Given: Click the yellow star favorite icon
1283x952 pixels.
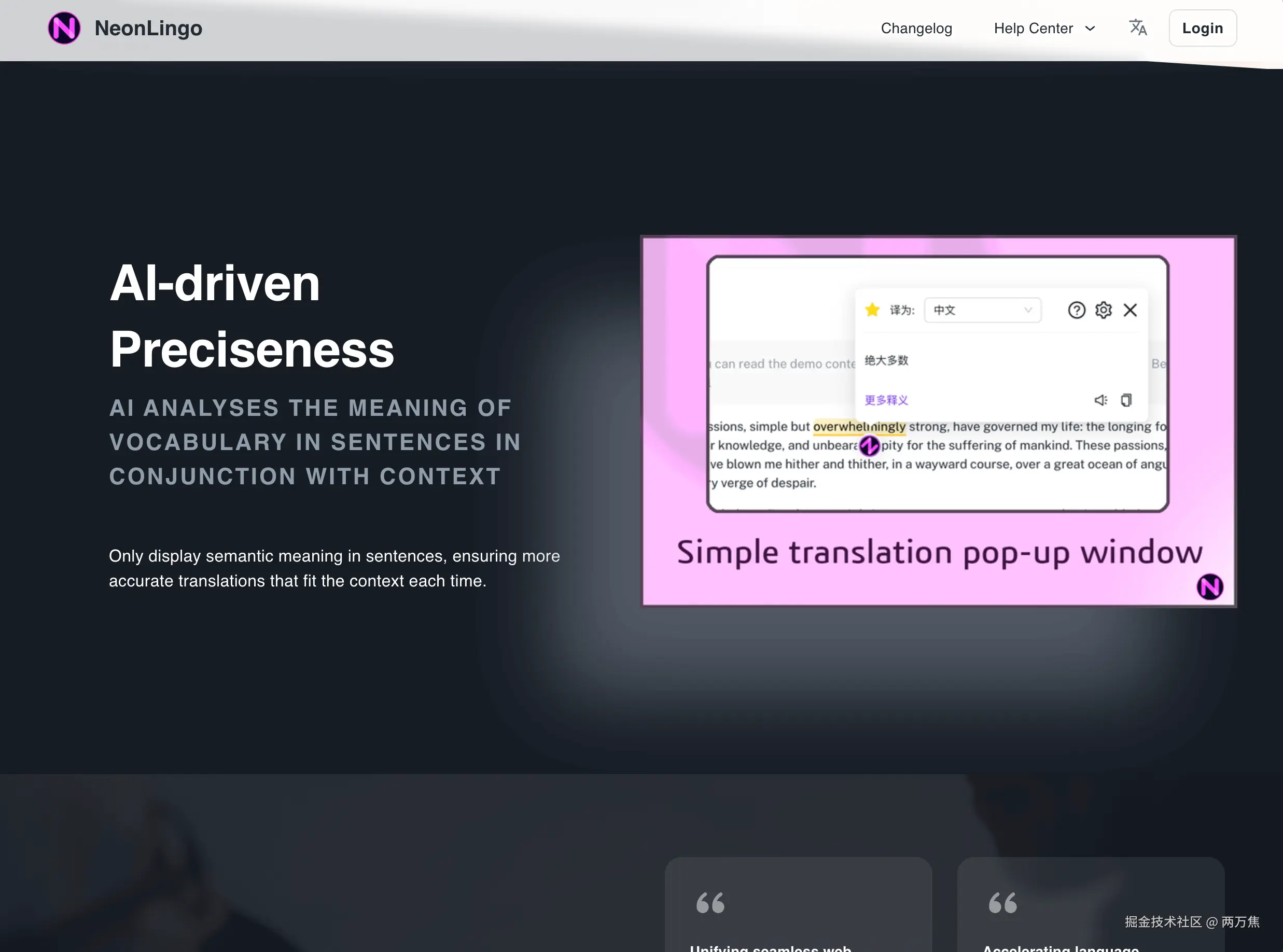Looking at the screenshot, I should click(x=872, y=310).
